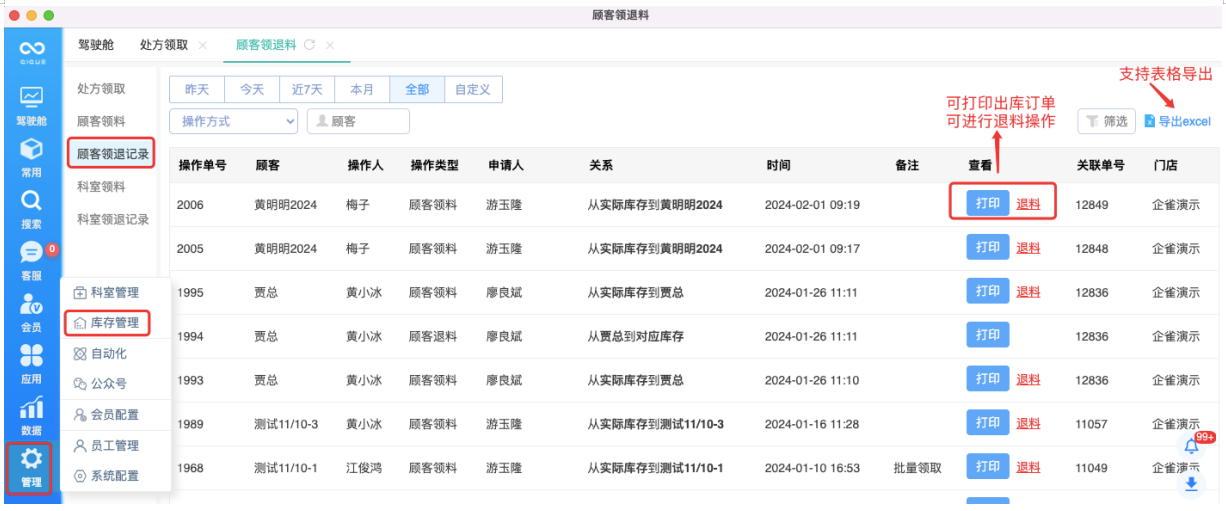The width and height of the screenshot is (1226, 511).
Task: Open 处方领取 in the left submenu
Action: click(x=101, y=89)
